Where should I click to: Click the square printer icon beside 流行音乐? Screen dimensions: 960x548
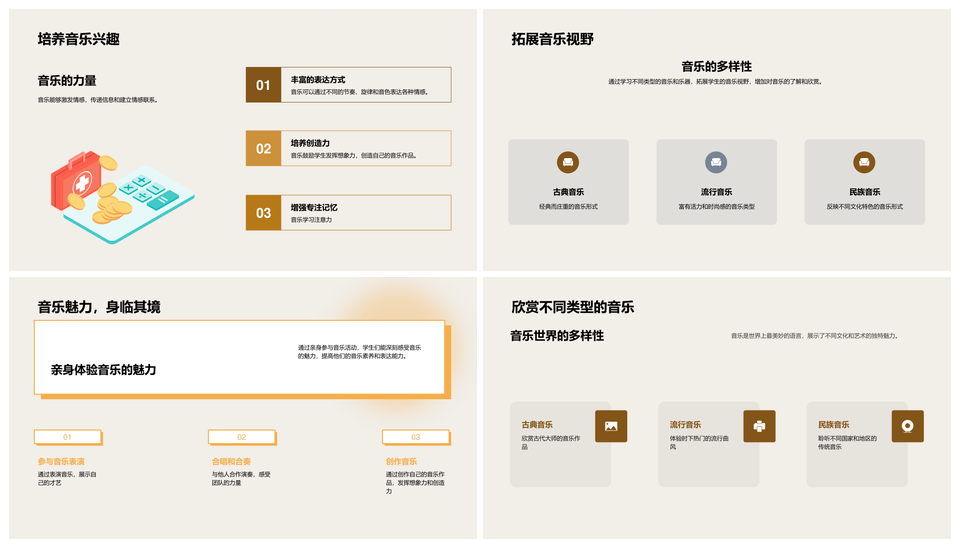pyautogui.click(x=759, y=426)
